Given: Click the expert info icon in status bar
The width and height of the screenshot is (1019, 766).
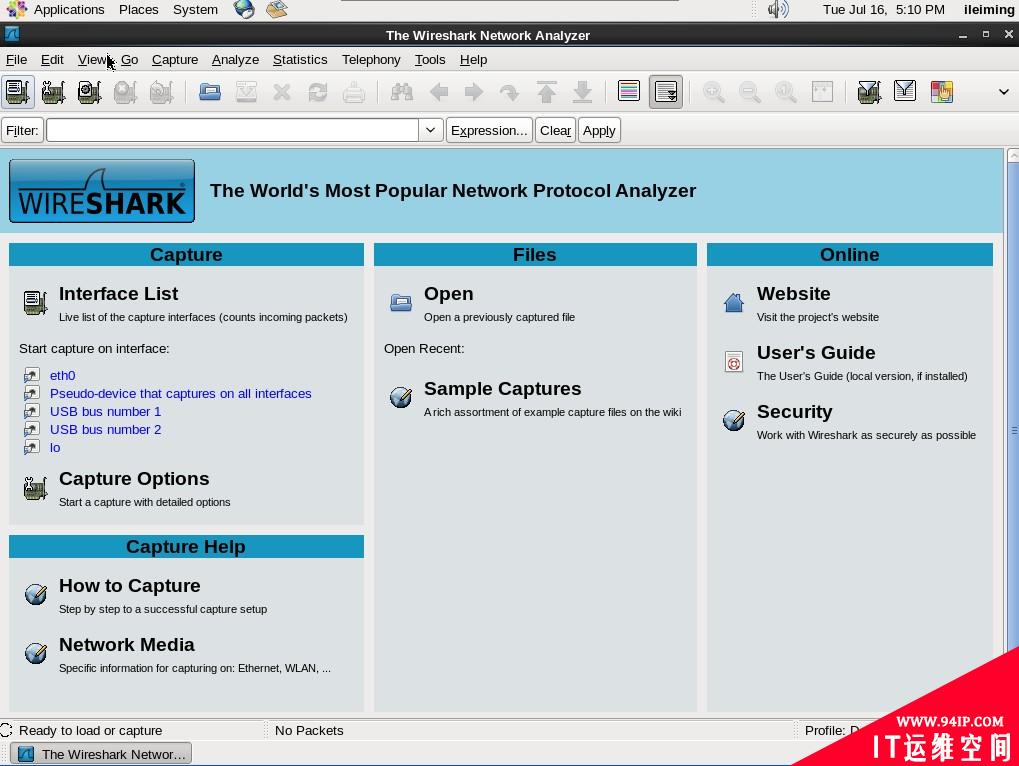Looking at the screenshot, I should (6, 730).
